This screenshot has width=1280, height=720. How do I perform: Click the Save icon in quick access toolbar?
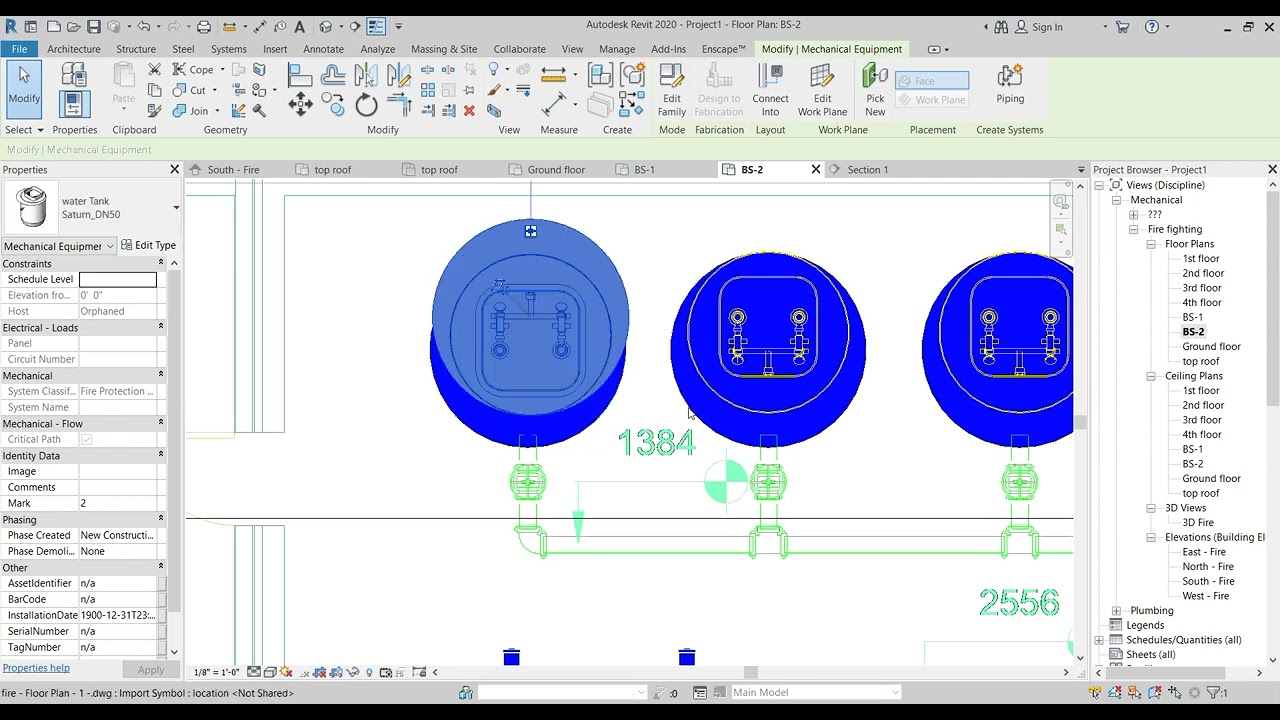coord(94,26)
